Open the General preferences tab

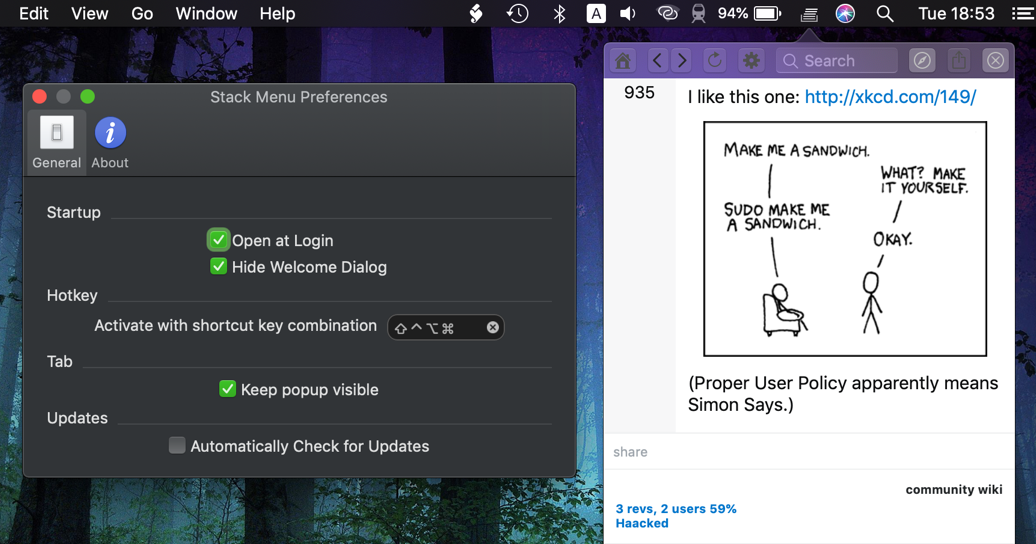[57, 143]
